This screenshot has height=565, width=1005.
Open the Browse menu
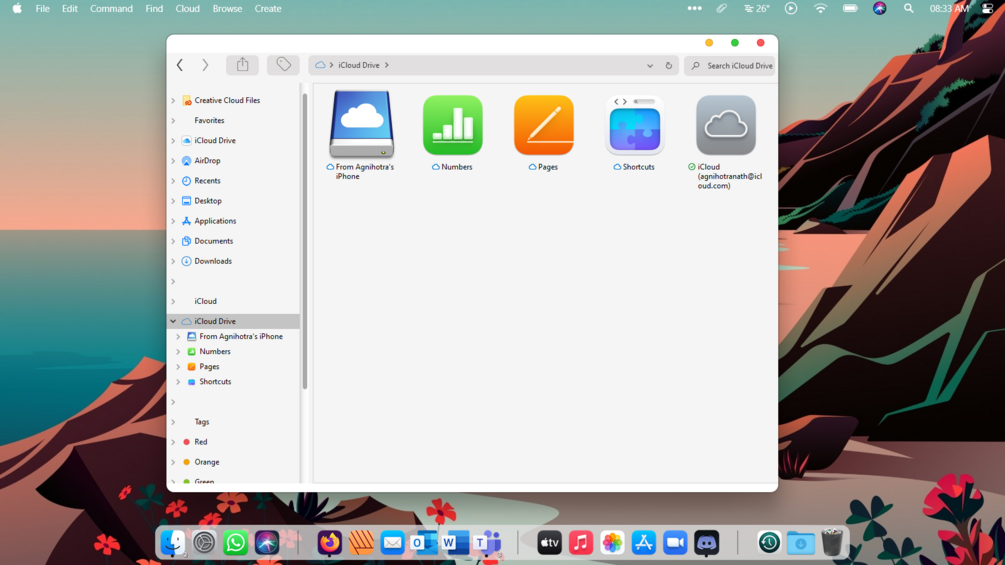[227, 9]
